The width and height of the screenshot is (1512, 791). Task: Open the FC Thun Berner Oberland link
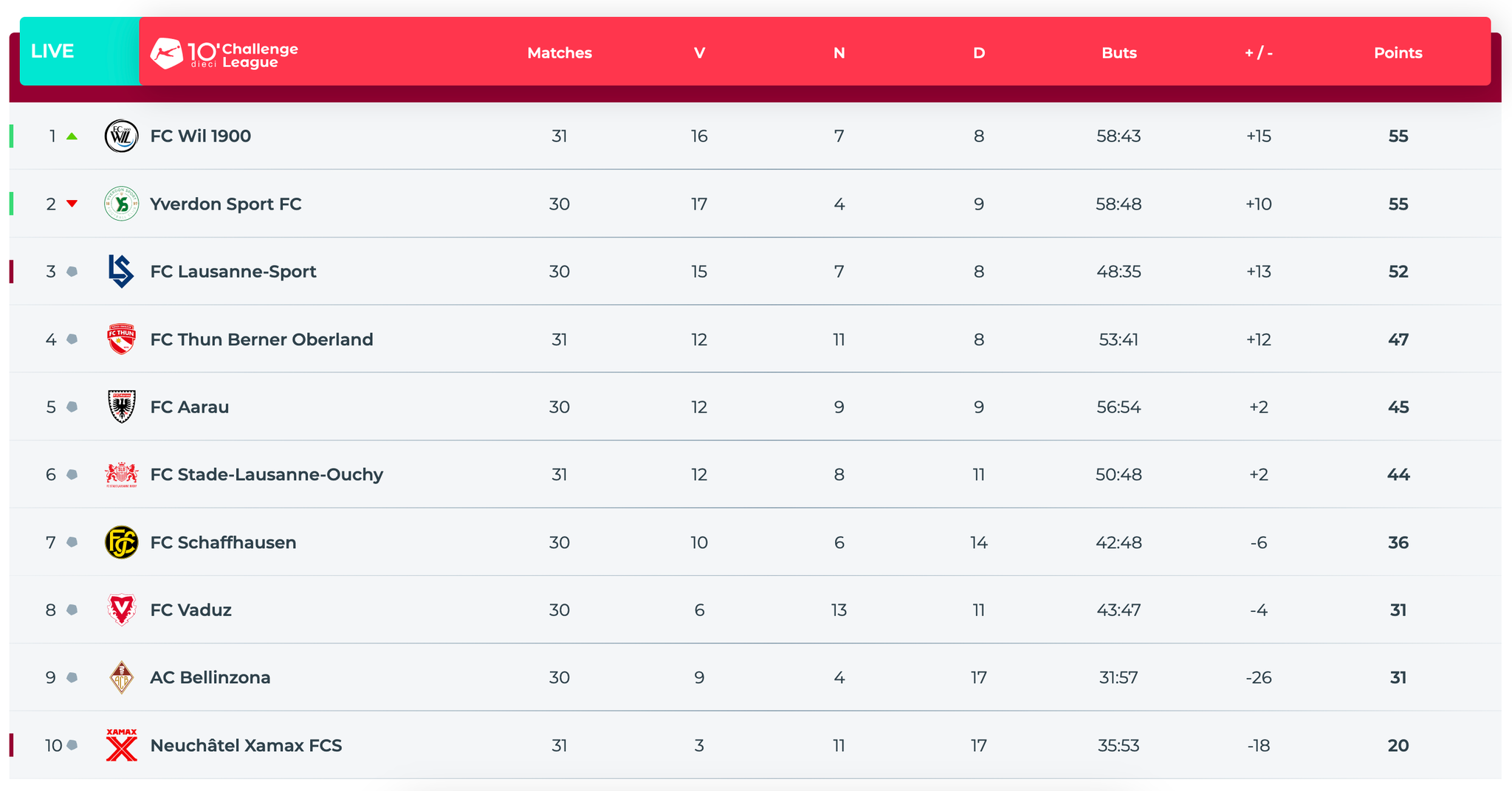[x=261, y=339]
